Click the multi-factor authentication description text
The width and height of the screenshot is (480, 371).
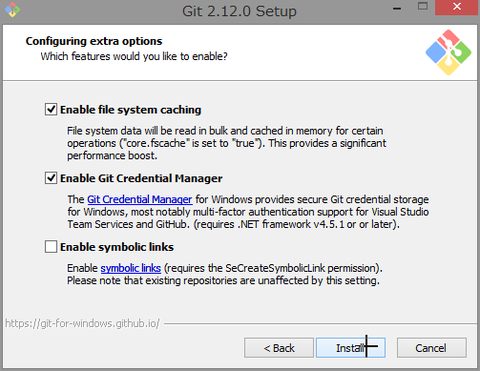pos(248,212)
